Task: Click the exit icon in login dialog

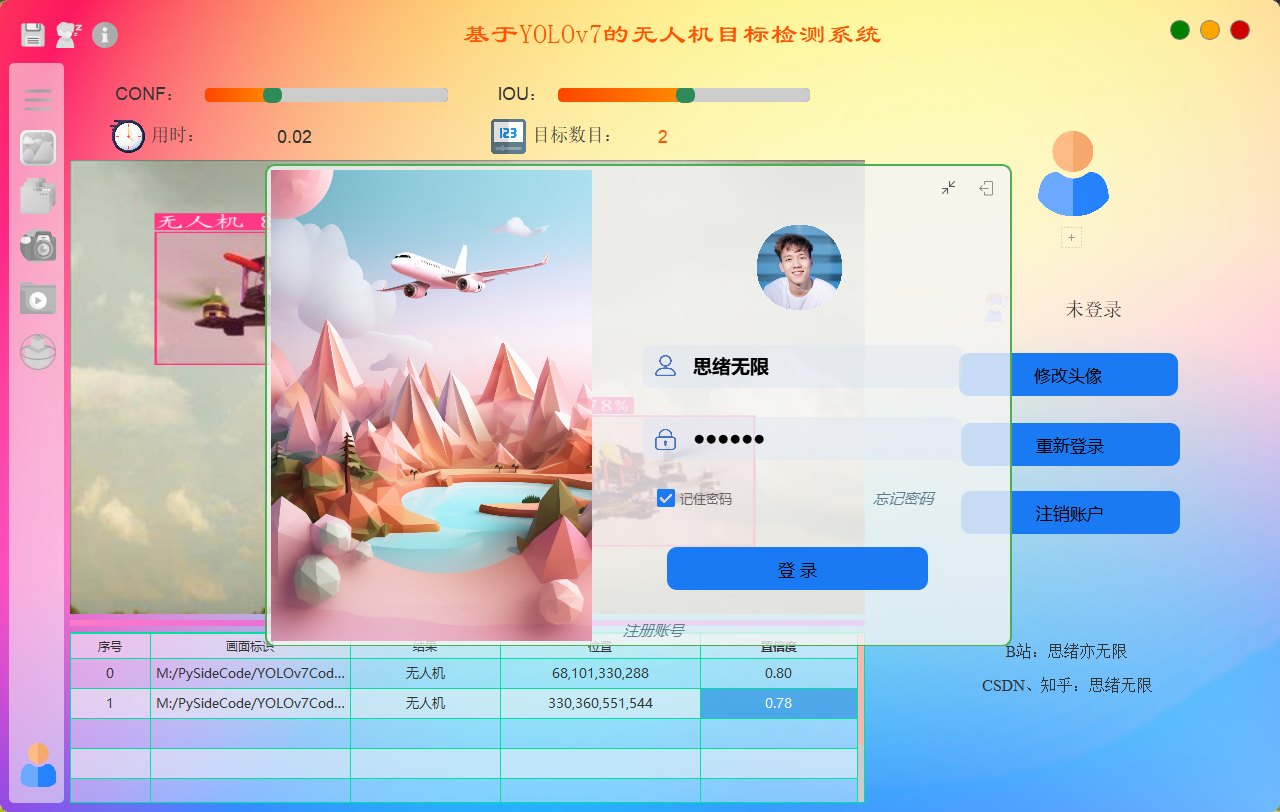Action: pyautogui.click(x=986, y=188)
